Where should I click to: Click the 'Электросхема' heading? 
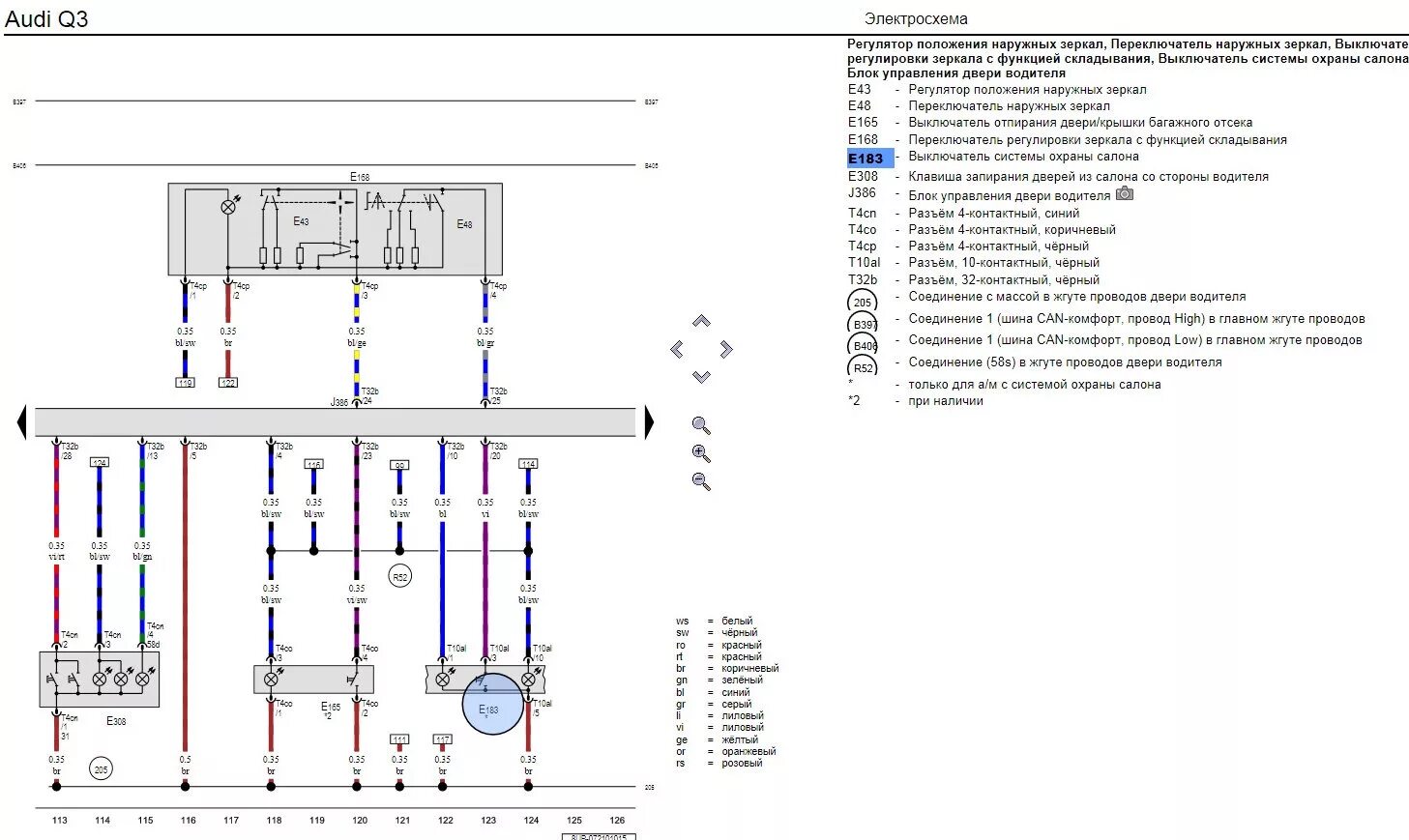[916, 19]
